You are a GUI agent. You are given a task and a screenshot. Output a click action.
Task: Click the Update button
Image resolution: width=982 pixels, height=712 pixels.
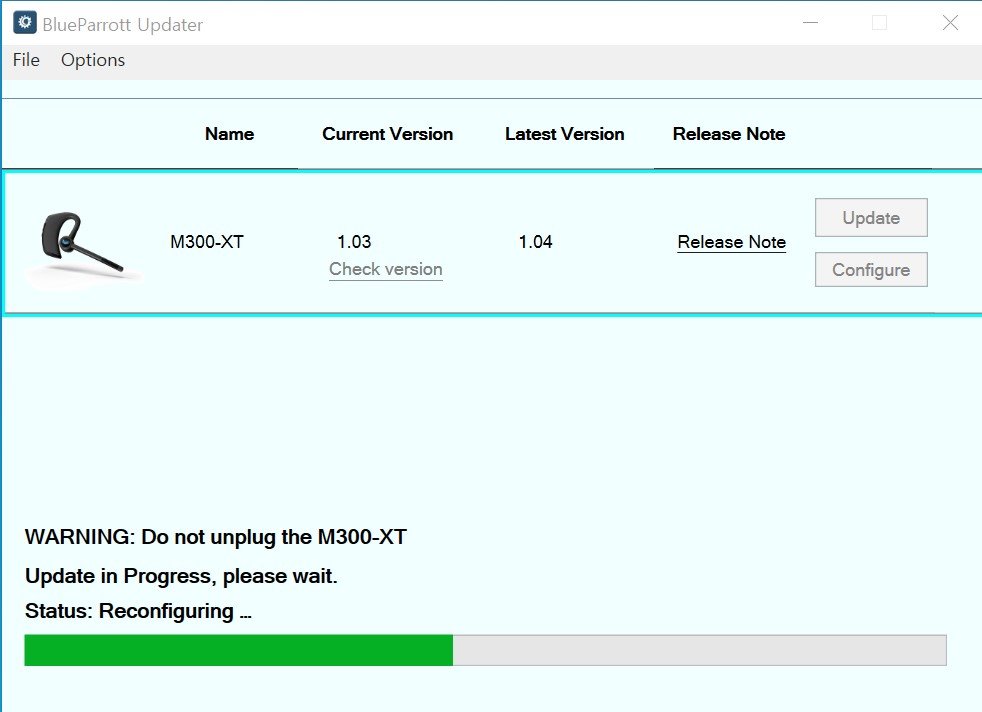871,218
